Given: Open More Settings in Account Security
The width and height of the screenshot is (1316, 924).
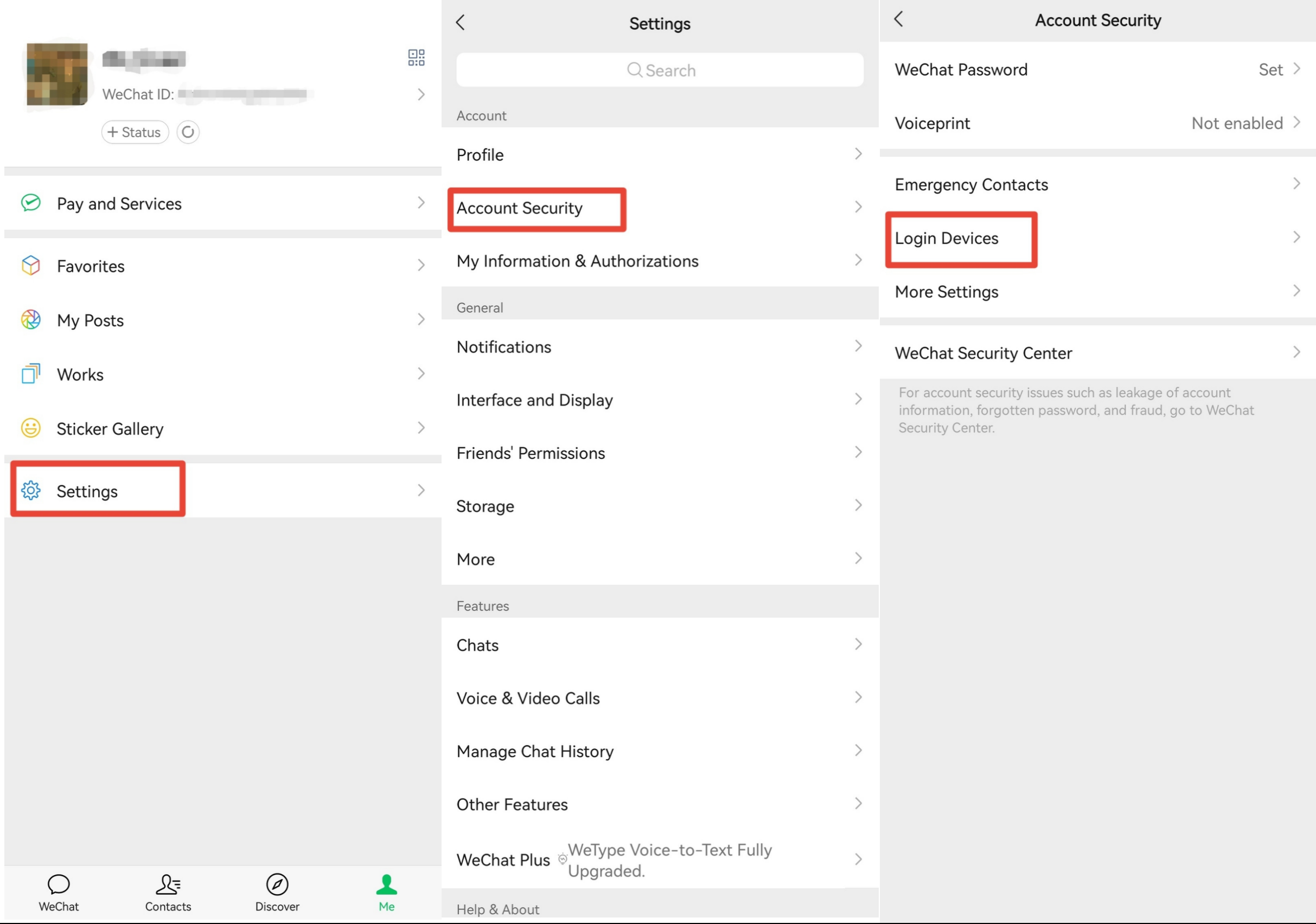Looking at the screenshot, I should [1097, 292].
